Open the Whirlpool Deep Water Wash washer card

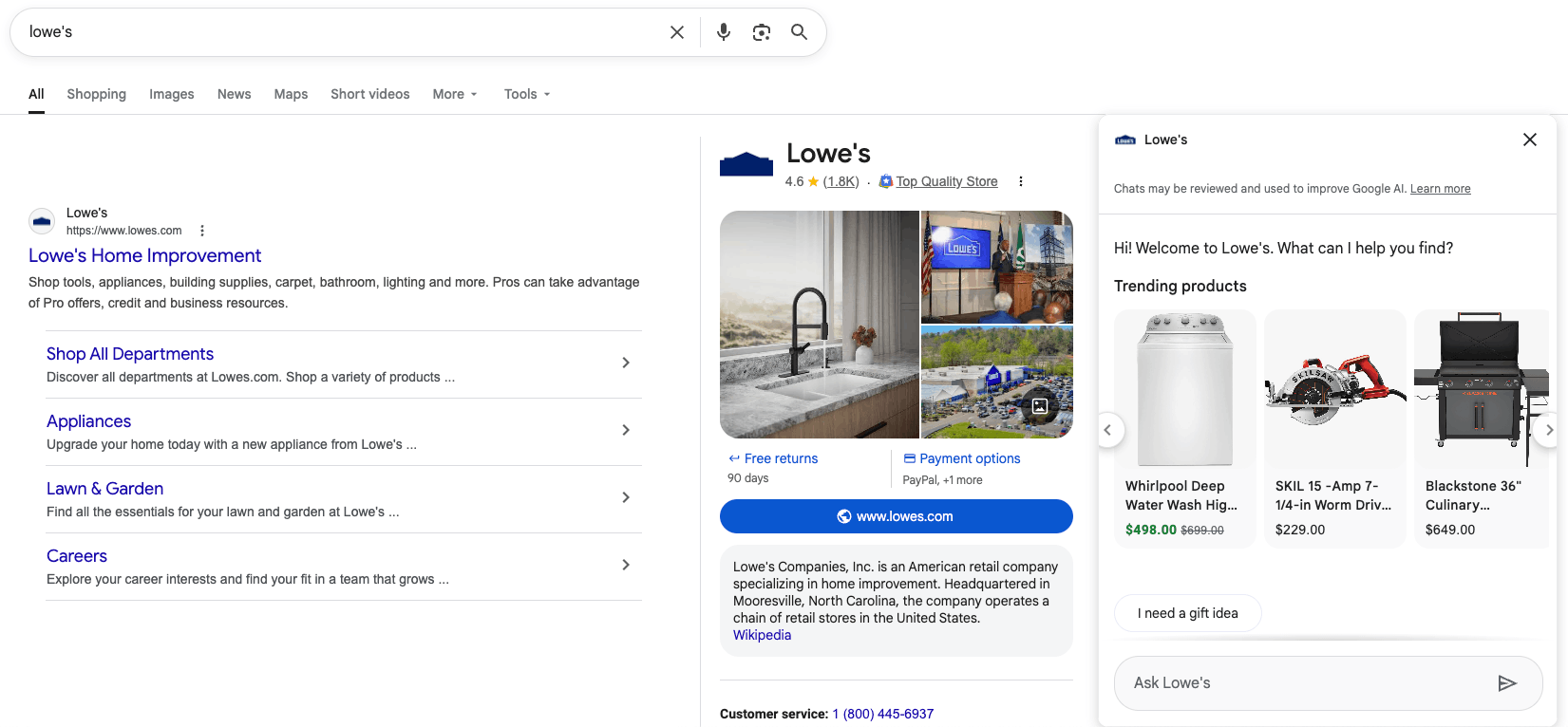click(1185, 429)
